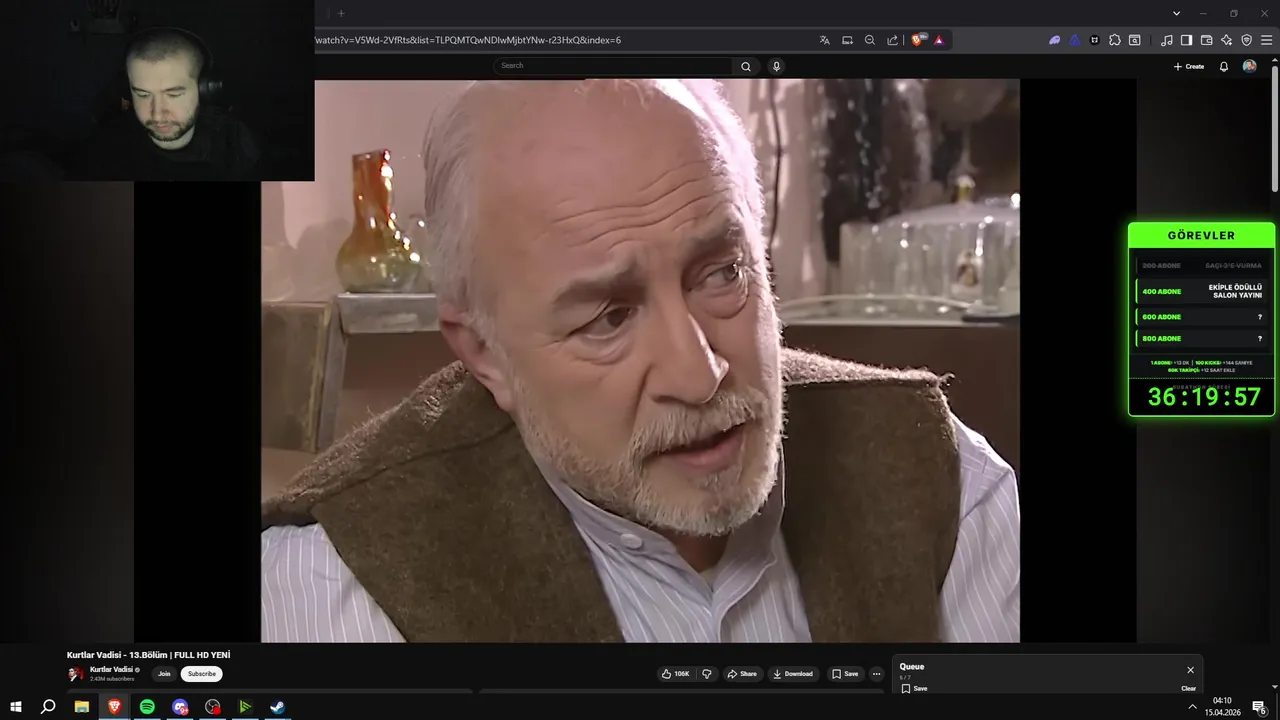Click the Download button under the video
1280x720 pixels.
point(793,674)
